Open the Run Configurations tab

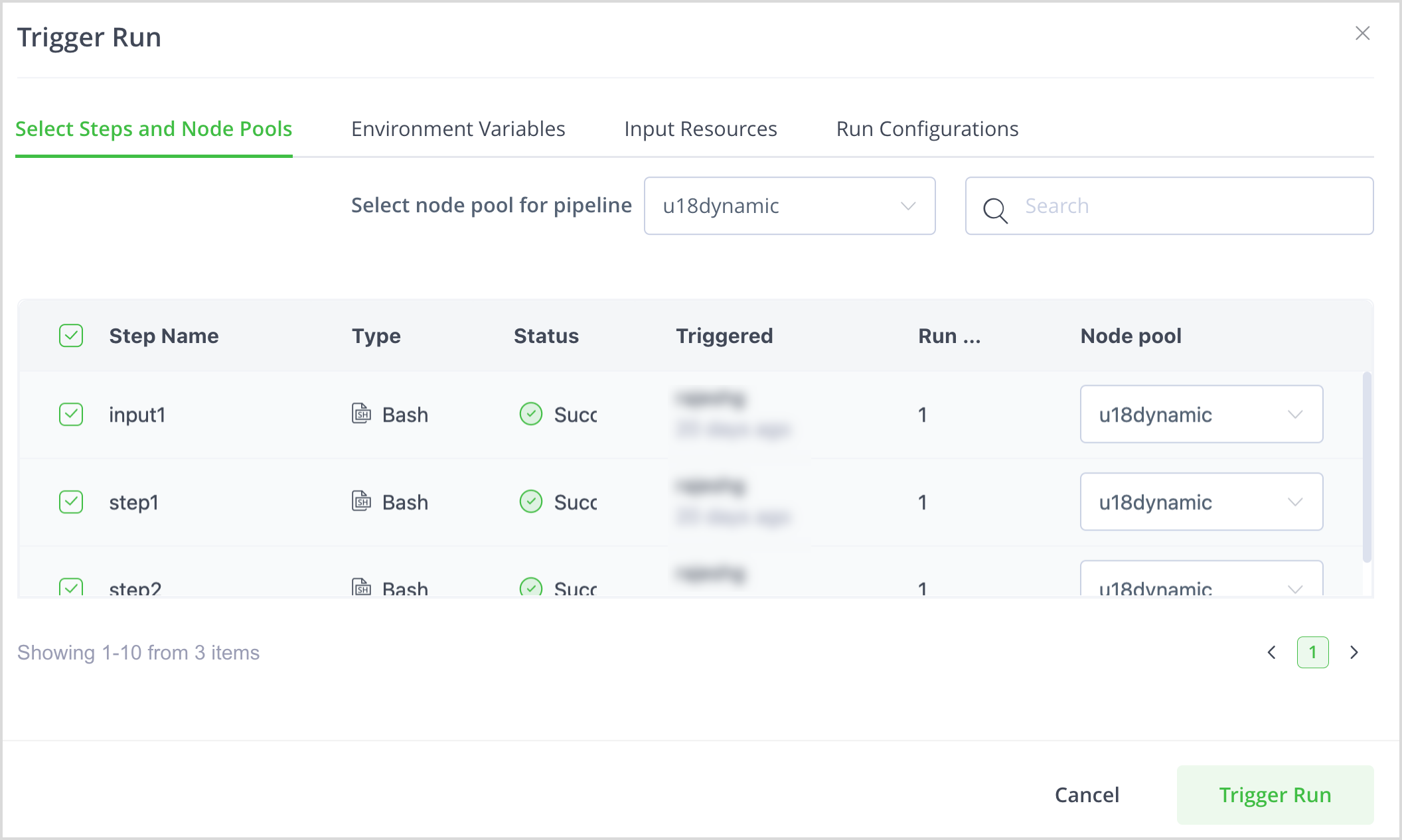click(927, 129)
